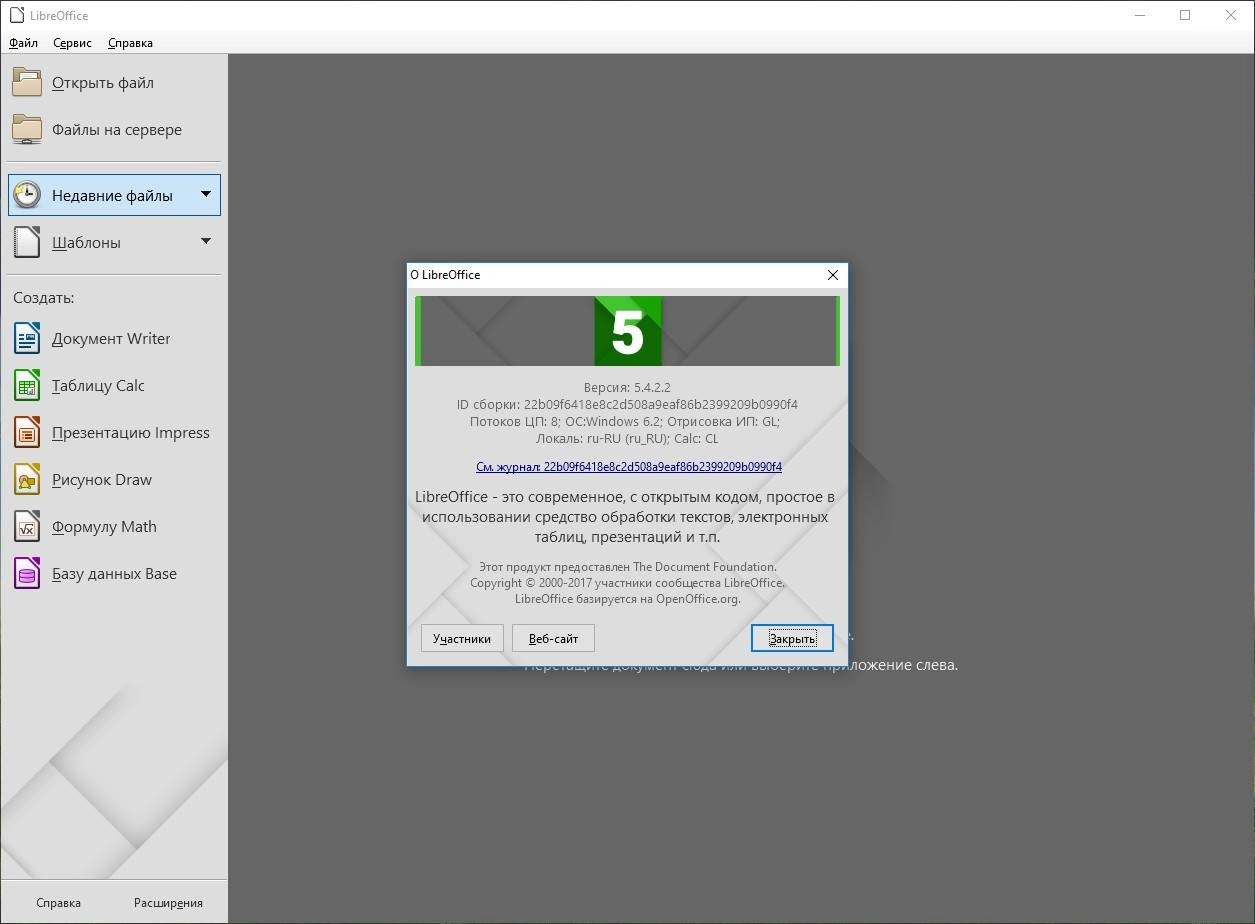Screen dimensions: 1255x924
Task: Click the Закрыть button
Action: click(792, 638)
